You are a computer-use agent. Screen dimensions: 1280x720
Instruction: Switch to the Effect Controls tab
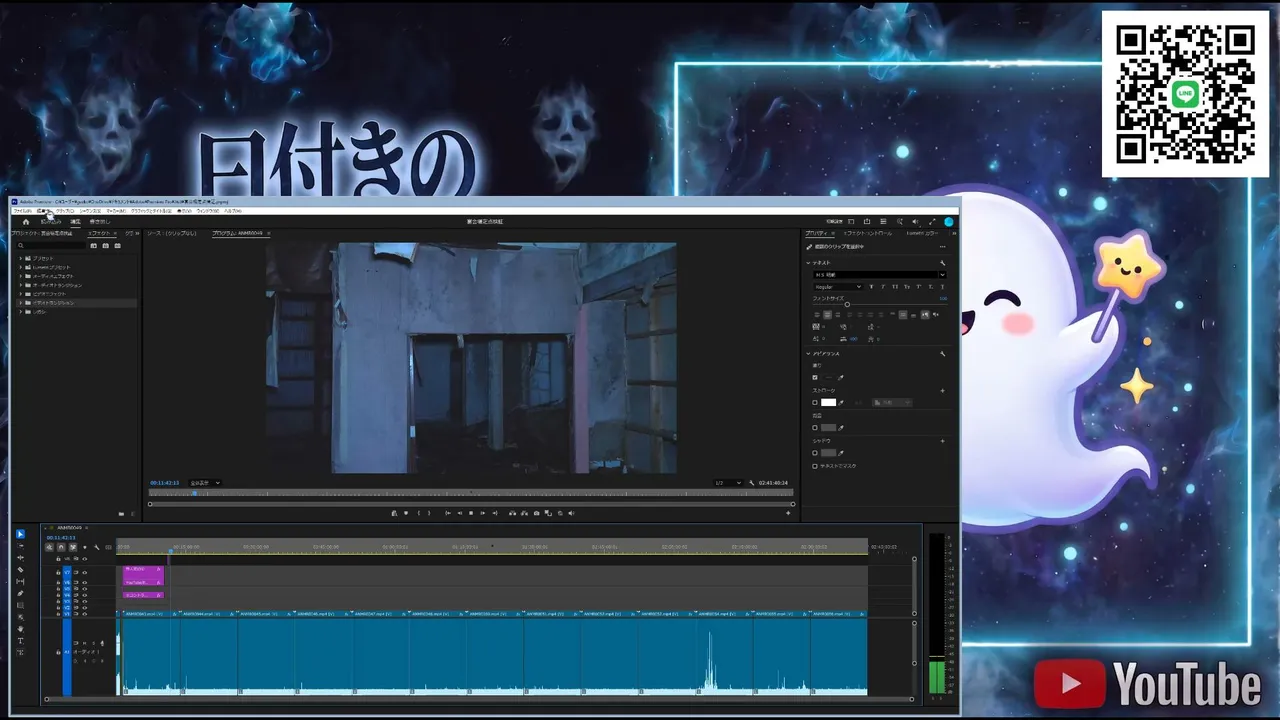pos(867,233)
